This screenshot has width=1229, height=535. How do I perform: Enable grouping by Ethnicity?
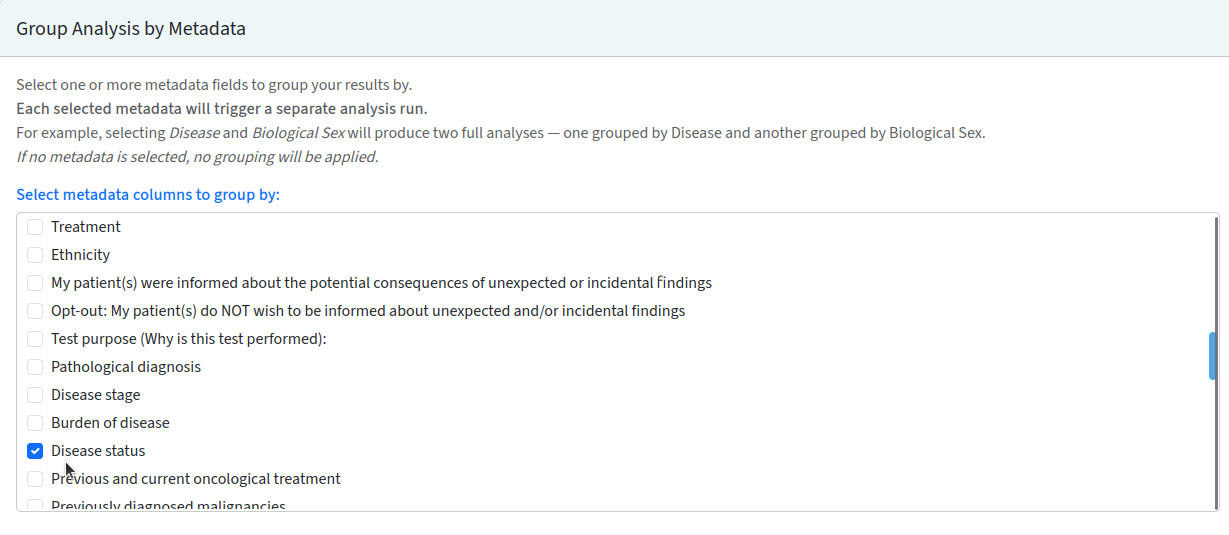[x=35, y=255]
